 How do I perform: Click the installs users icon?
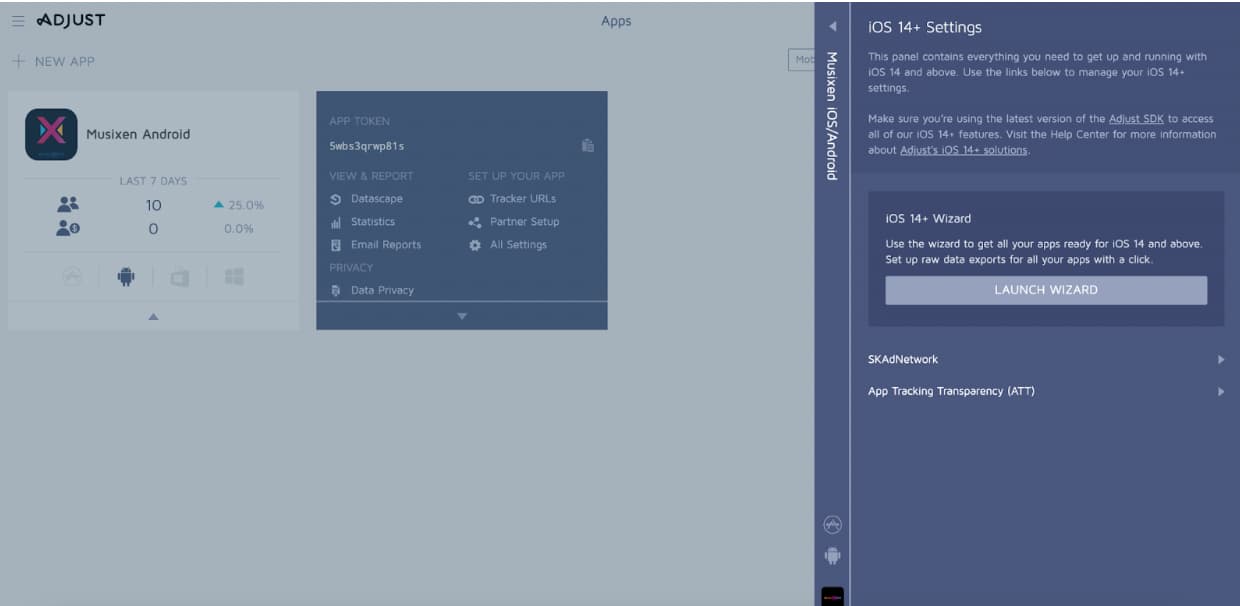click(68, 204)
